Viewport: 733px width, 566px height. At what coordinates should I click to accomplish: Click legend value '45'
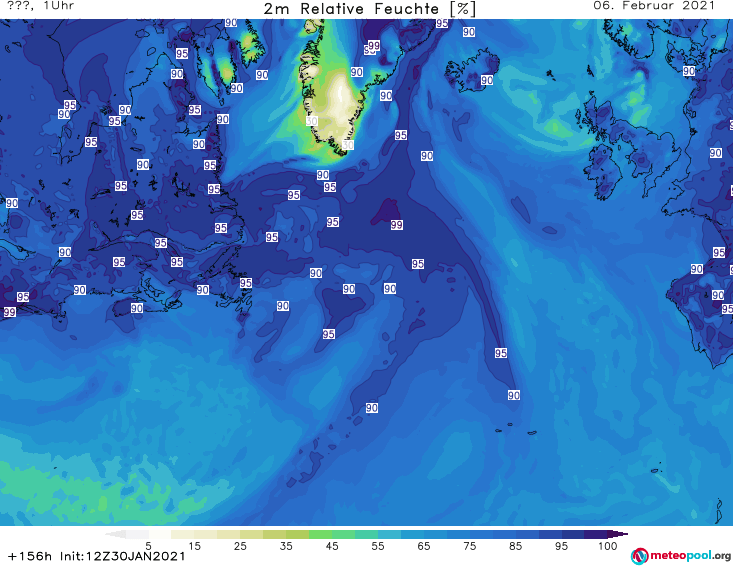pos(332,546)
